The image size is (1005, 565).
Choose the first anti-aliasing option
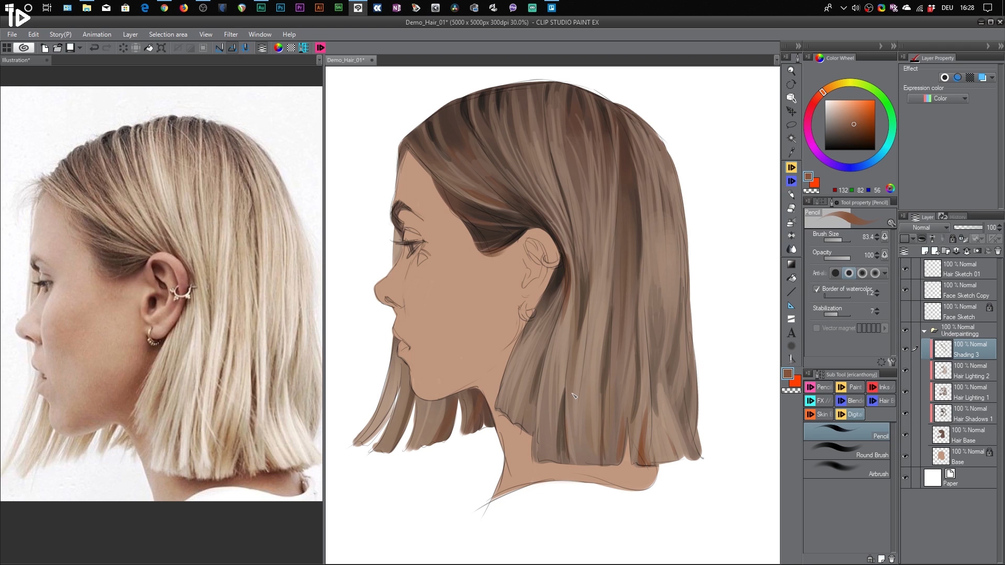tap(835, 273)
